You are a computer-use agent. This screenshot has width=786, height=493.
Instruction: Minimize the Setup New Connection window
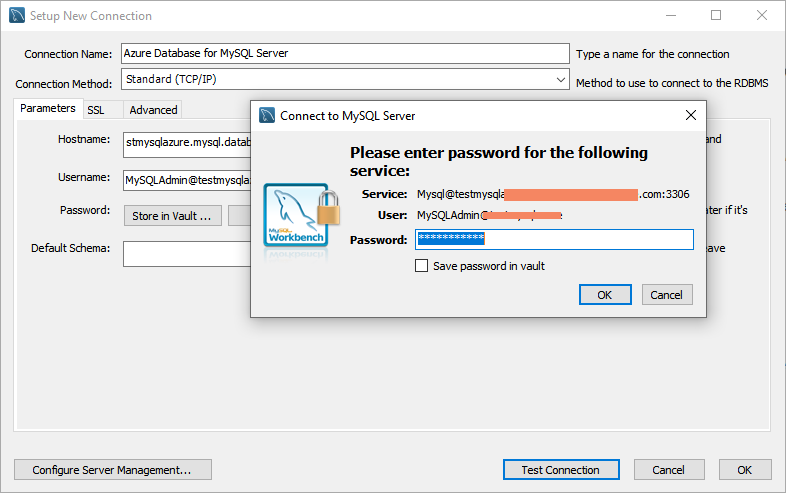pyautogui.click(x=670, y=16)
